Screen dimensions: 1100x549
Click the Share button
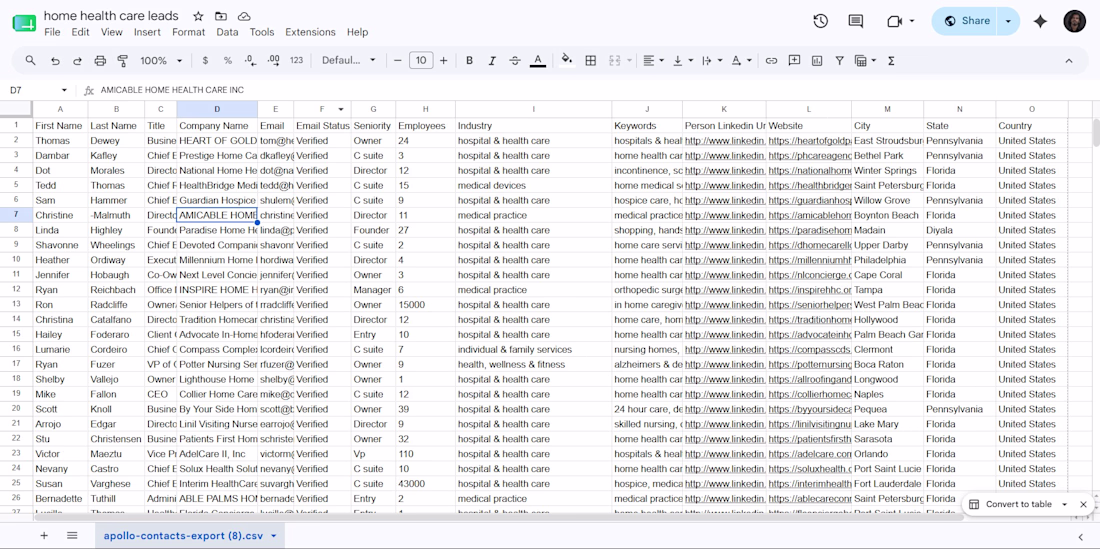[x=966, y=21]
